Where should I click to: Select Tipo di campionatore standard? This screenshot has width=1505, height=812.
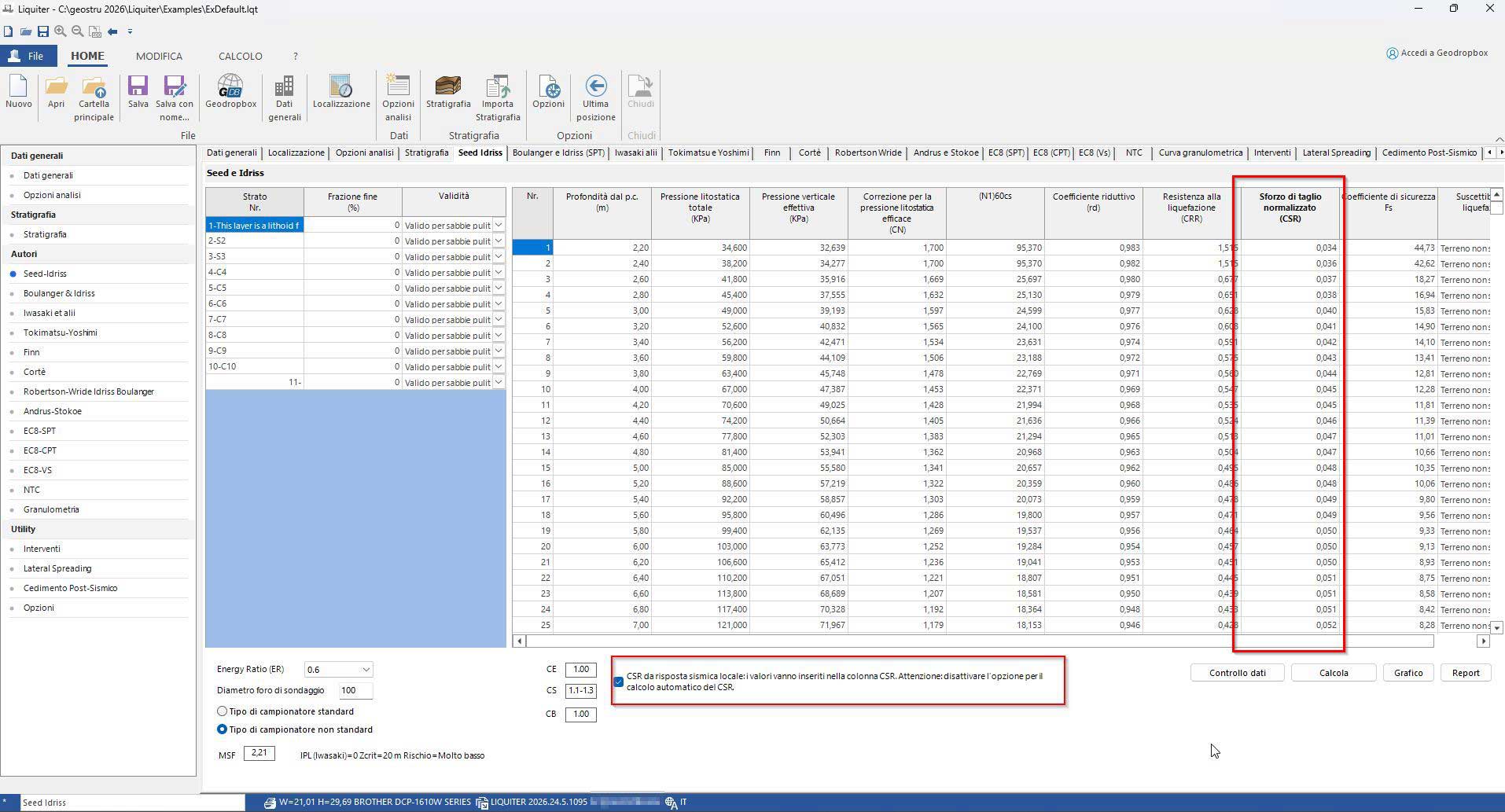click(x=223, y=711)
